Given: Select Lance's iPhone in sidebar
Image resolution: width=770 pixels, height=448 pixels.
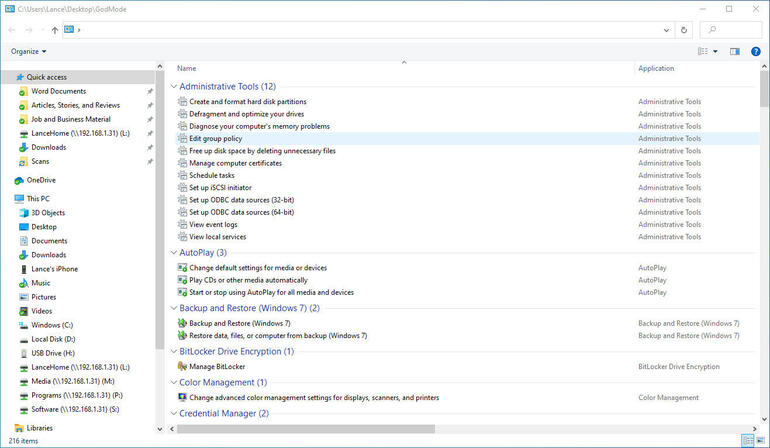Looking at the screenshot, I should coord(54,269).
